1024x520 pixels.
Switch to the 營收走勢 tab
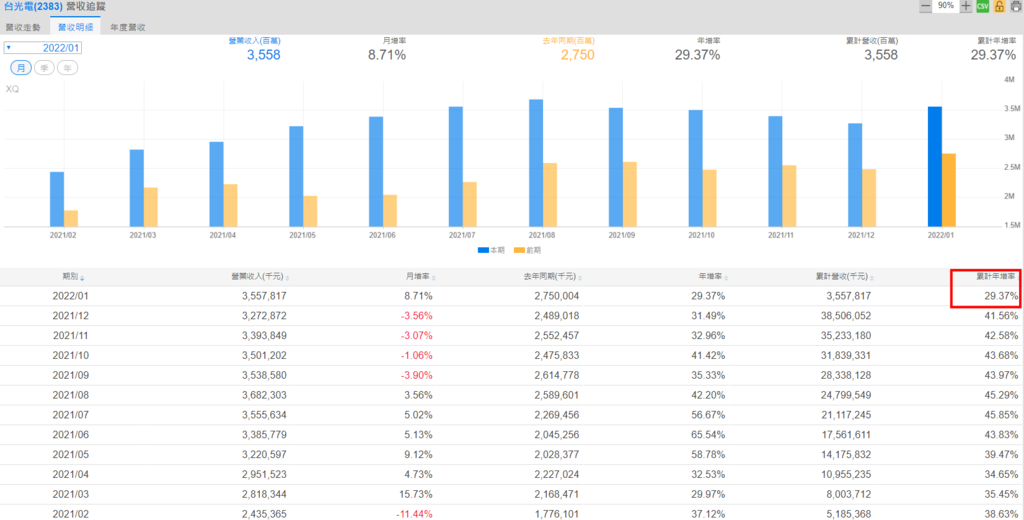coord(24,27)
